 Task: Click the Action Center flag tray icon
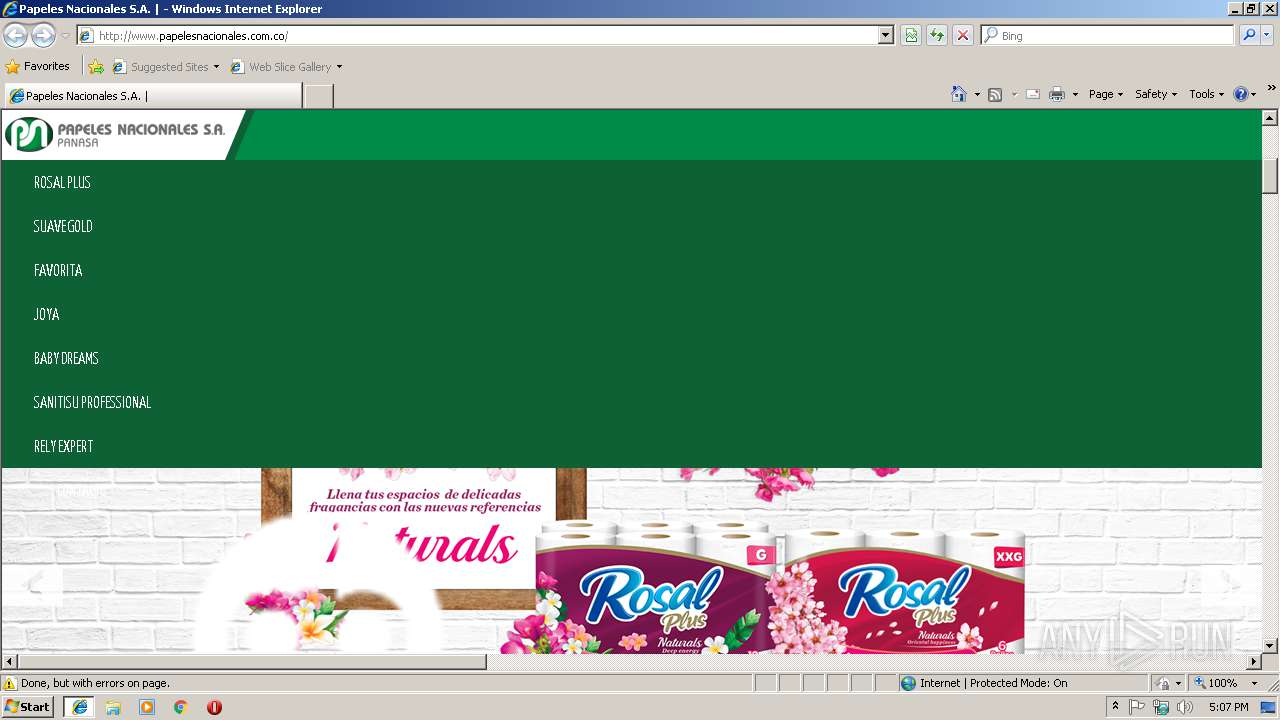point(1137,707)
